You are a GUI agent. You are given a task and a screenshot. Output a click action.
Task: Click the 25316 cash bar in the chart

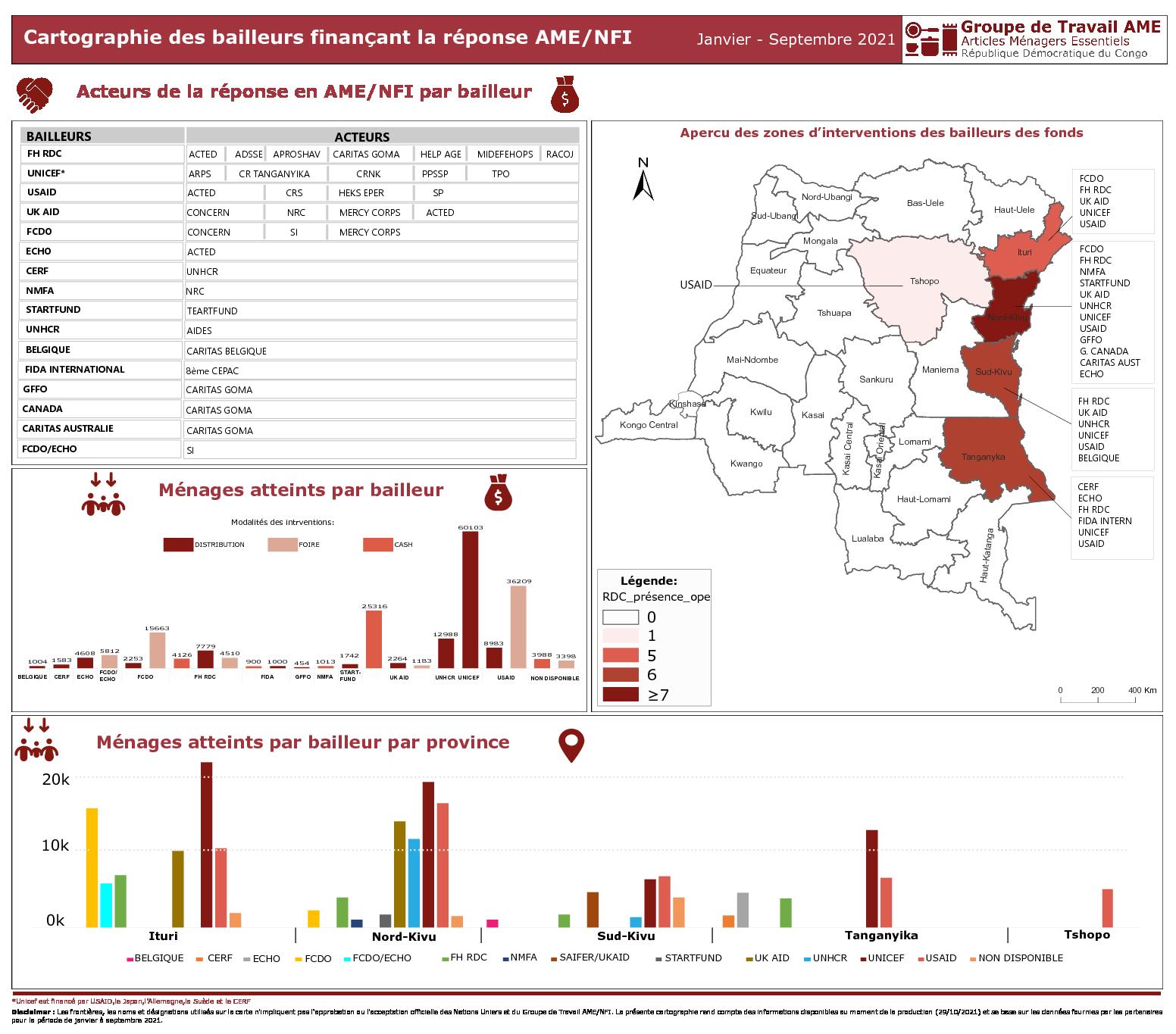point(374,639)
